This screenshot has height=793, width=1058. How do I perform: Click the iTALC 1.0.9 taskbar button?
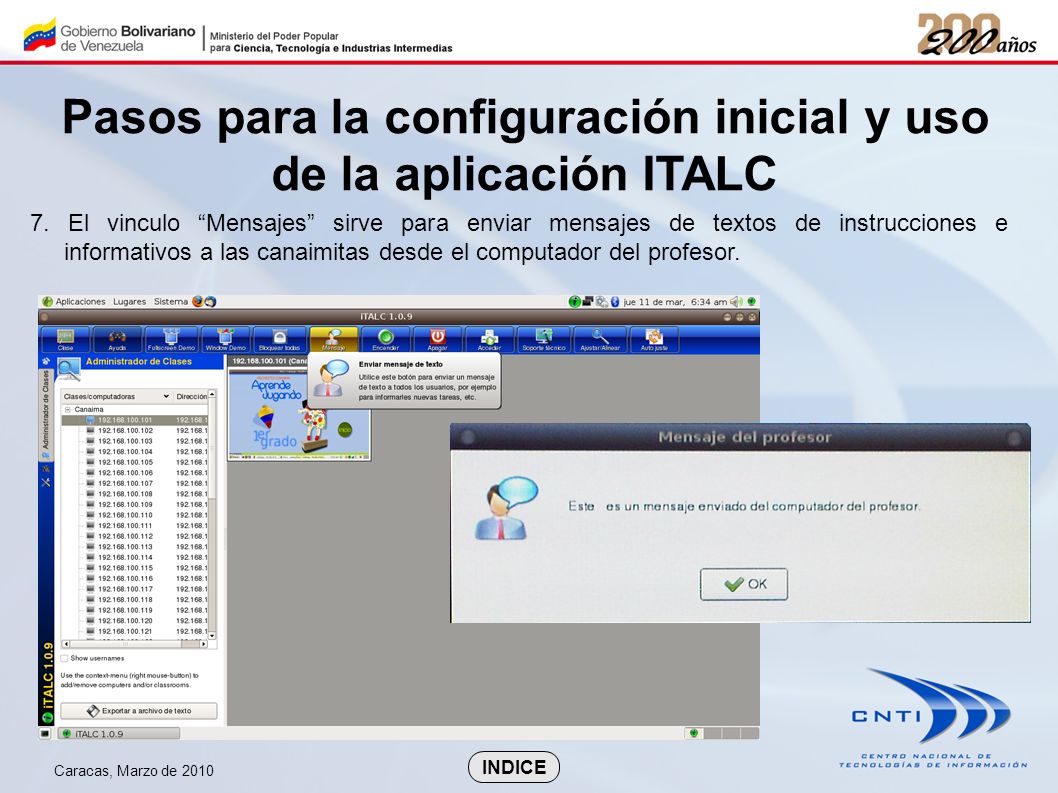point(119,734)
